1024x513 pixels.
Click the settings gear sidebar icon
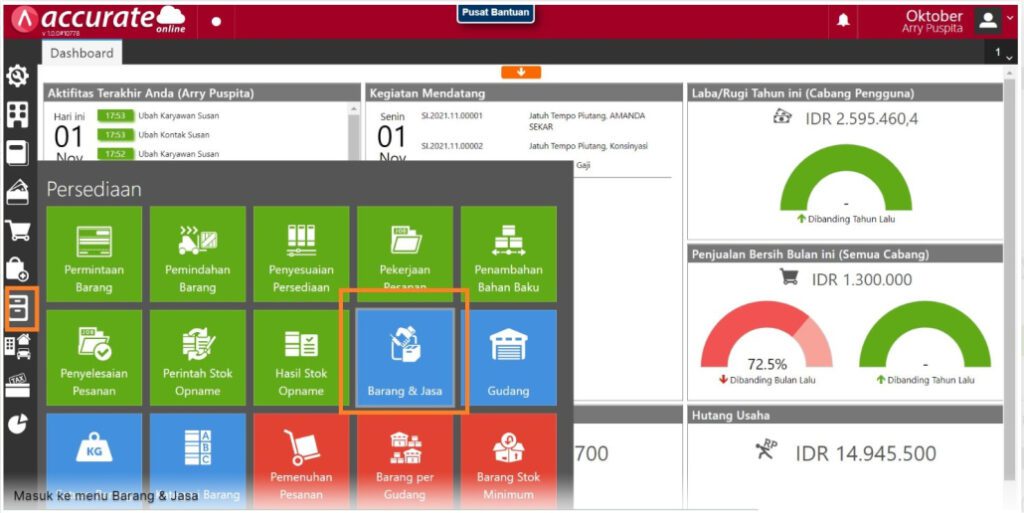17,77
